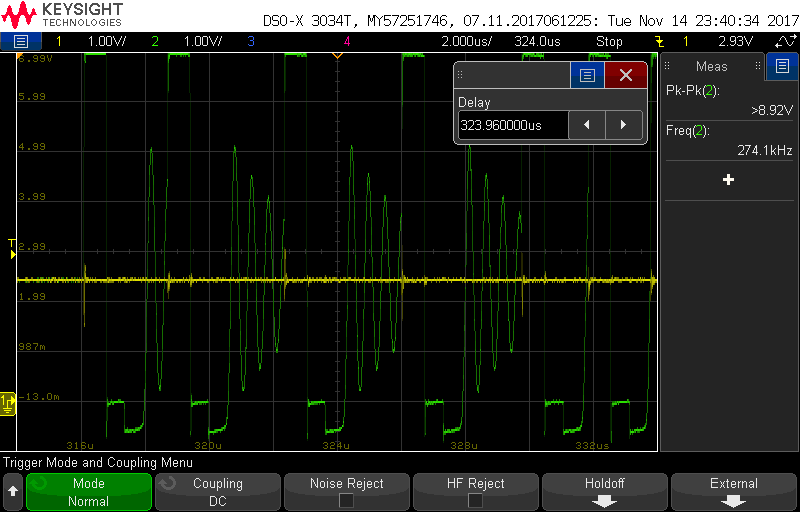Click the 274.1kHz frequency reading

point(764,150)
